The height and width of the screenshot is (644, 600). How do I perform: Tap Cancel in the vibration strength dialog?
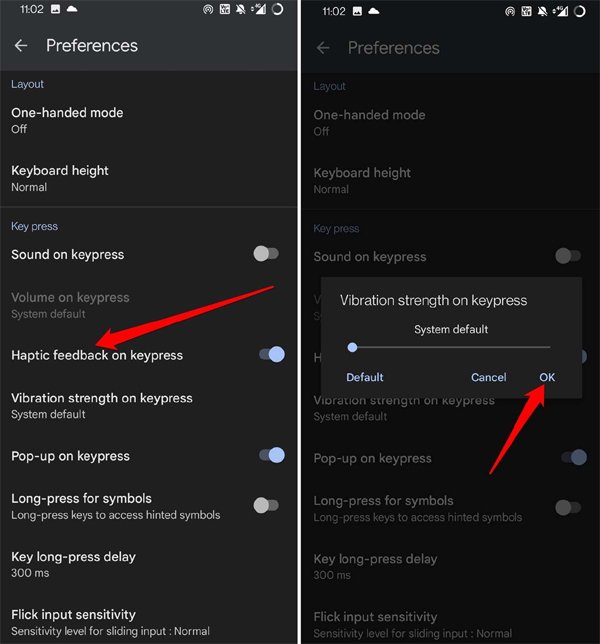(488, 377)
